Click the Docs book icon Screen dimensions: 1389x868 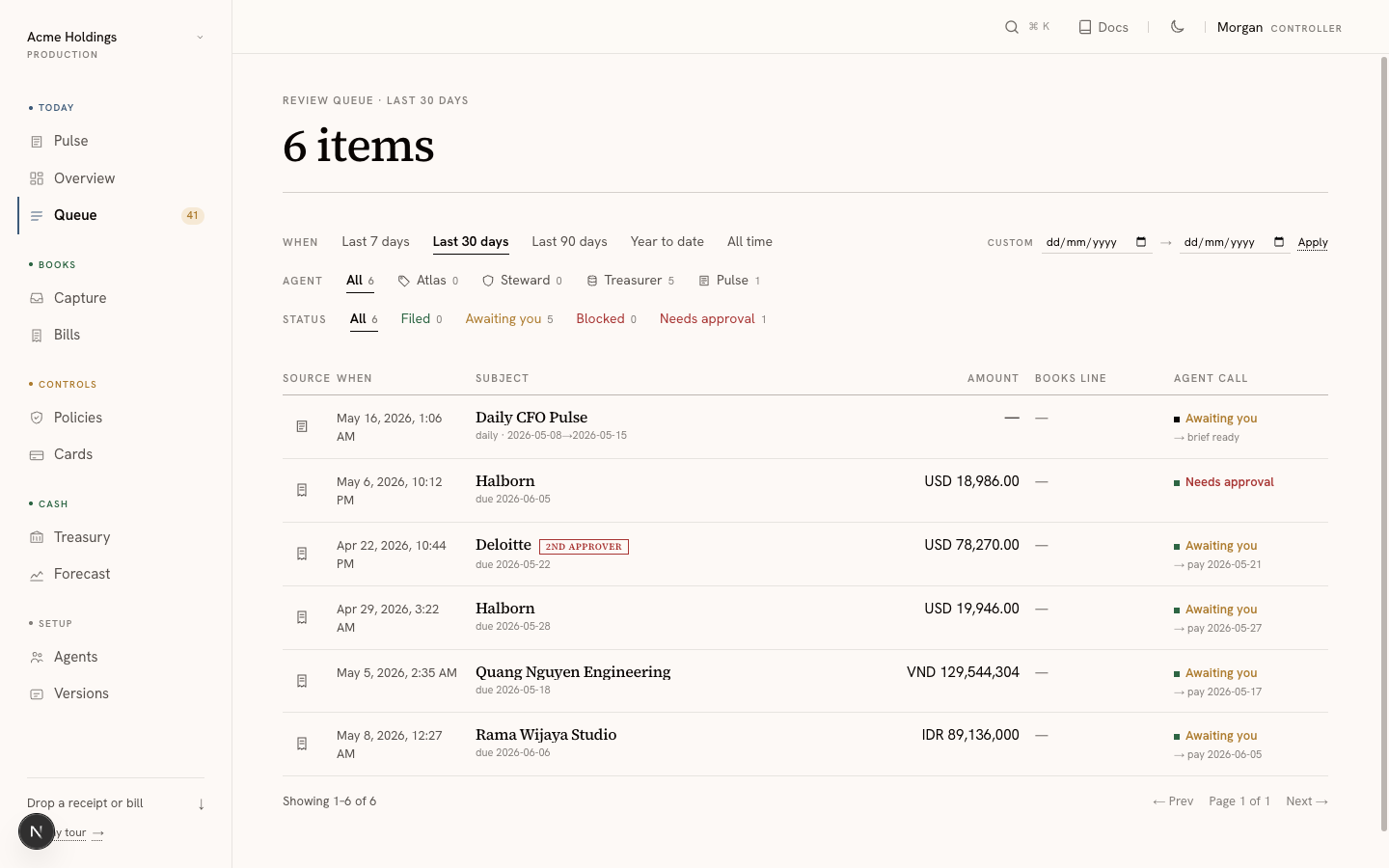click(1085, 27)
